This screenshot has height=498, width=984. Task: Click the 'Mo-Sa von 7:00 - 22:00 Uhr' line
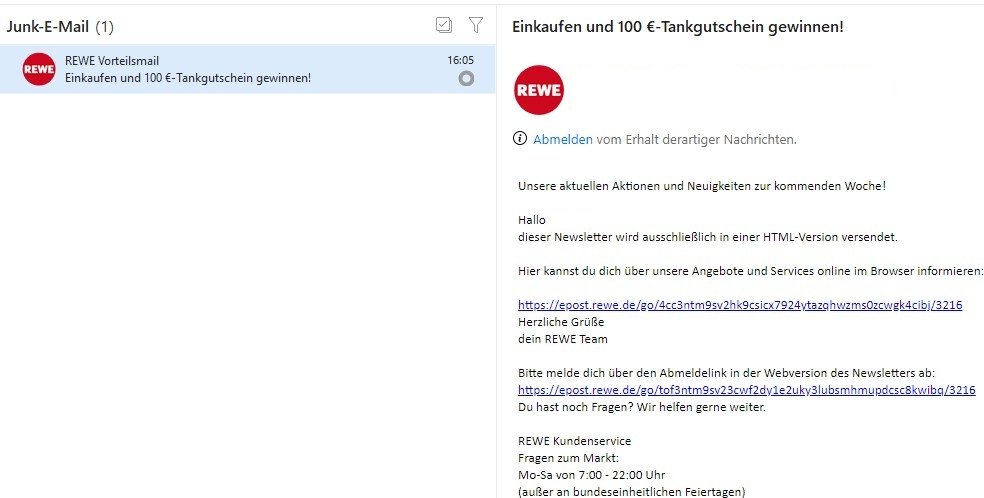click(x=591, y=475)
